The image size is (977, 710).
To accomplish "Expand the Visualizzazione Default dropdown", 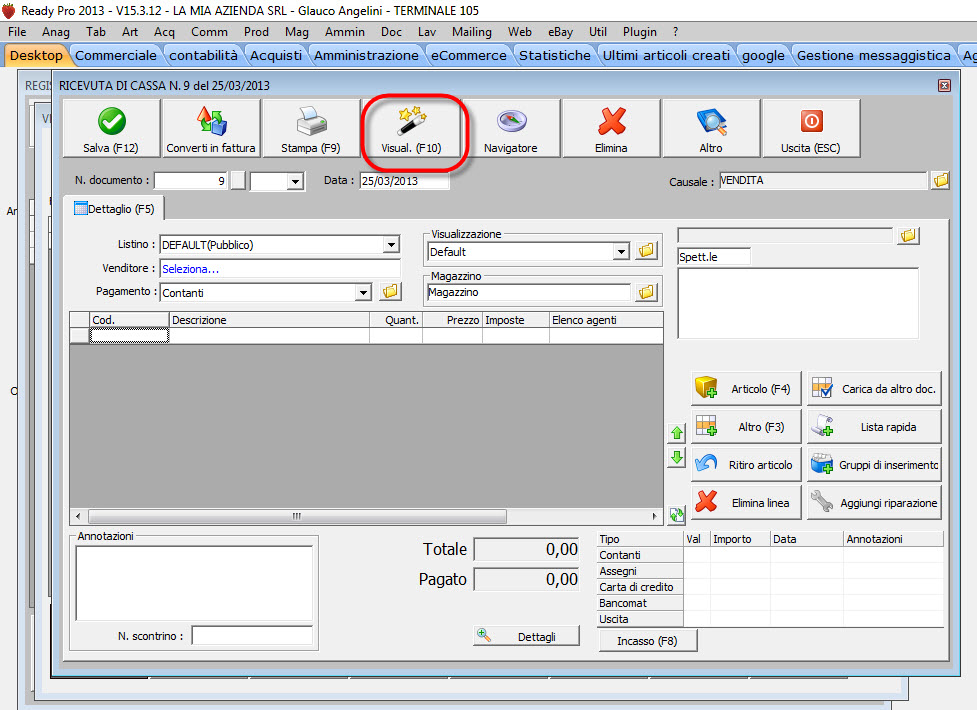I will point(621,252).
